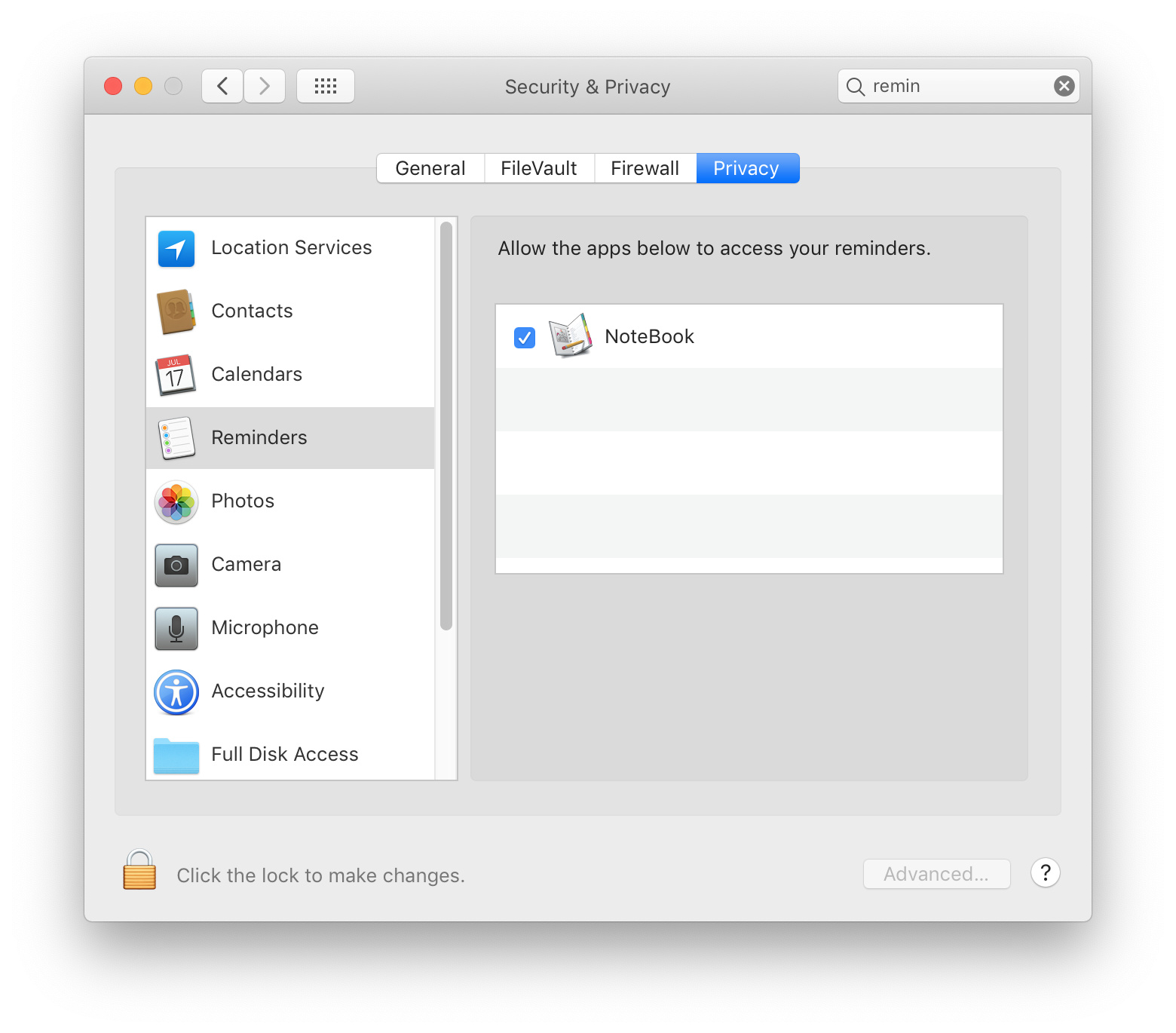
Task: Click the NoteBook app name
Action: 650,337
